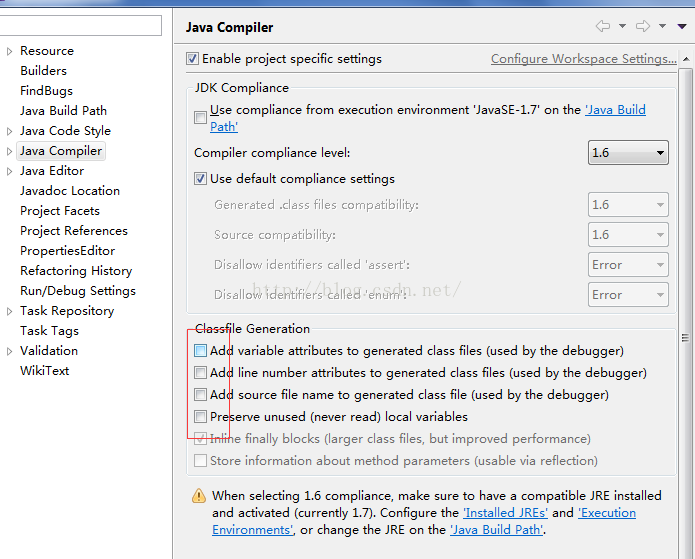Open Generated .class files compatibility dropdown

628,205
